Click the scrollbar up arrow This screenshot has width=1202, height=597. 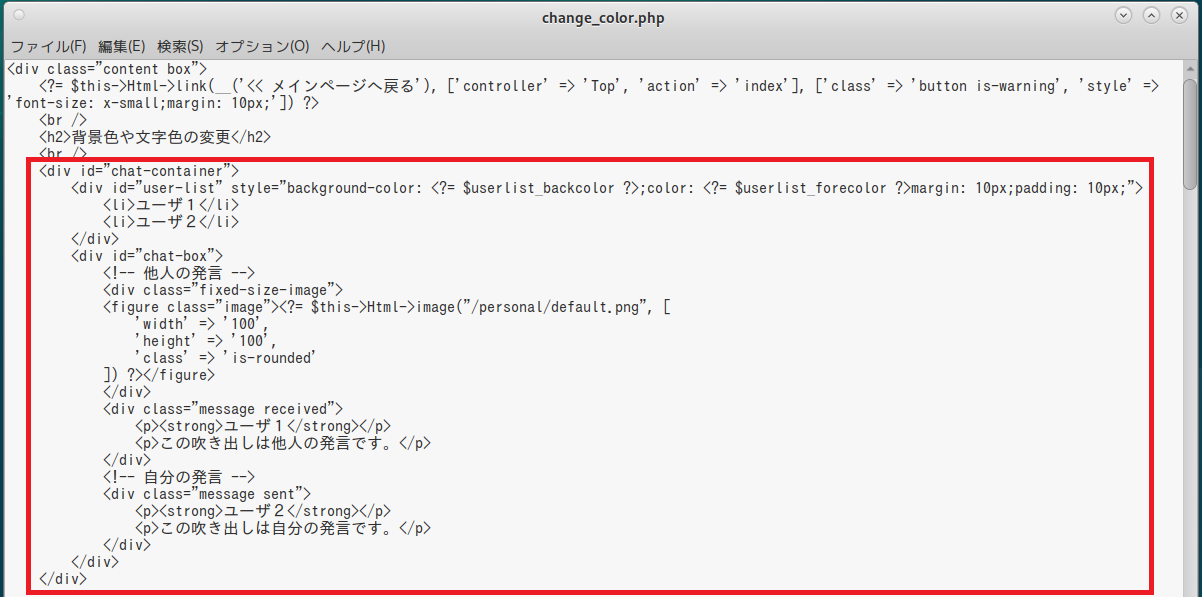coord(1190,68)
